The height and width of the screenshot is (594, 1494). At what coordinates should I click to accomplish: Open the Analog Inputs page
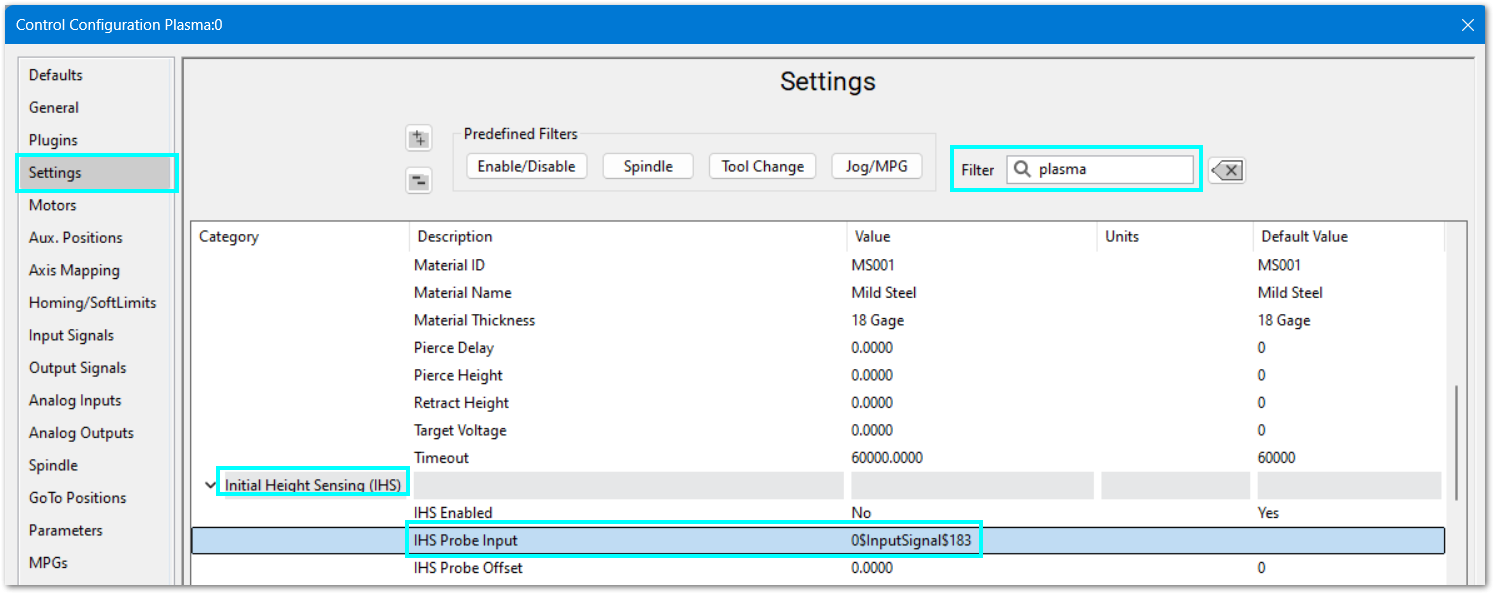tap(75, 400)
